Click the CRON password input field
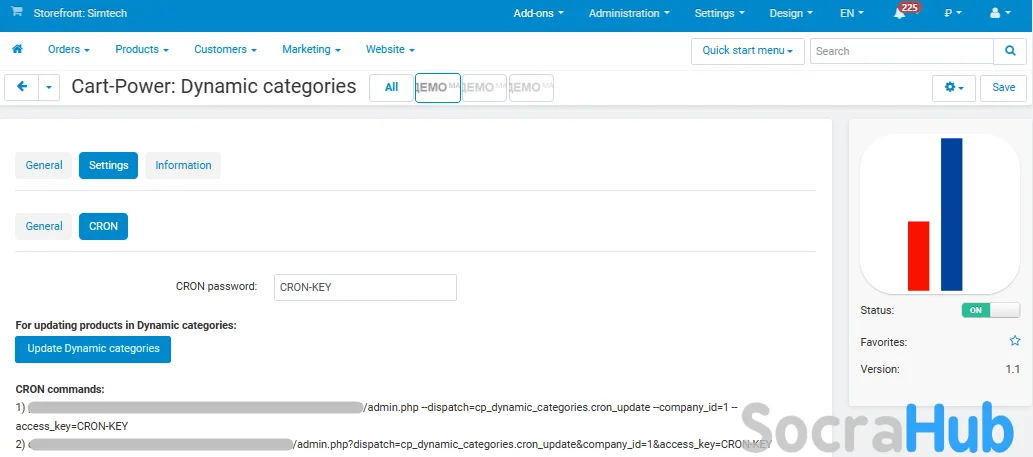Viewport: 1033px width, 457px height. 365,287
